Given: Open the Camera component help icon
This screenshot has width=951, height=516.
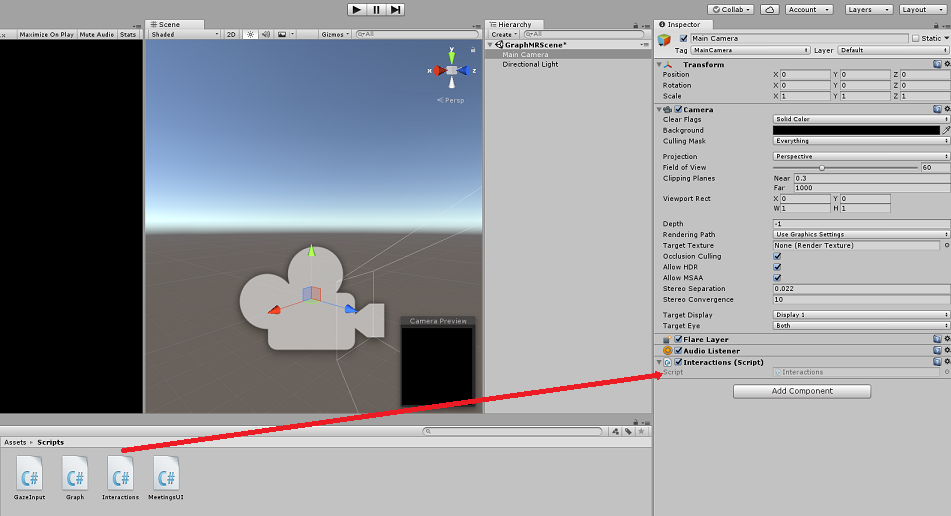Looking at the screenshot, I should point(937,110).
